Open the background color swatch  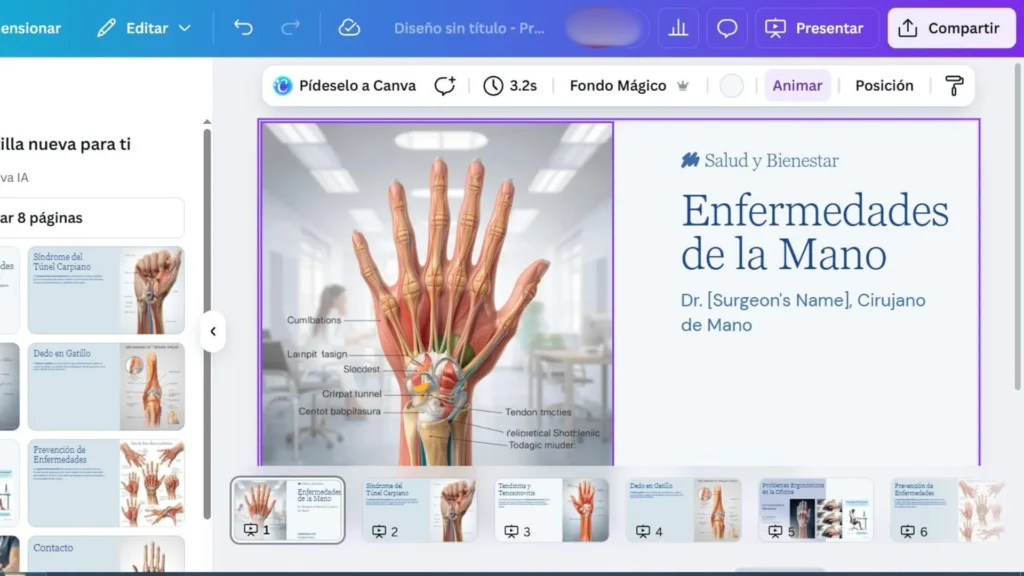(x=732, y=86)
